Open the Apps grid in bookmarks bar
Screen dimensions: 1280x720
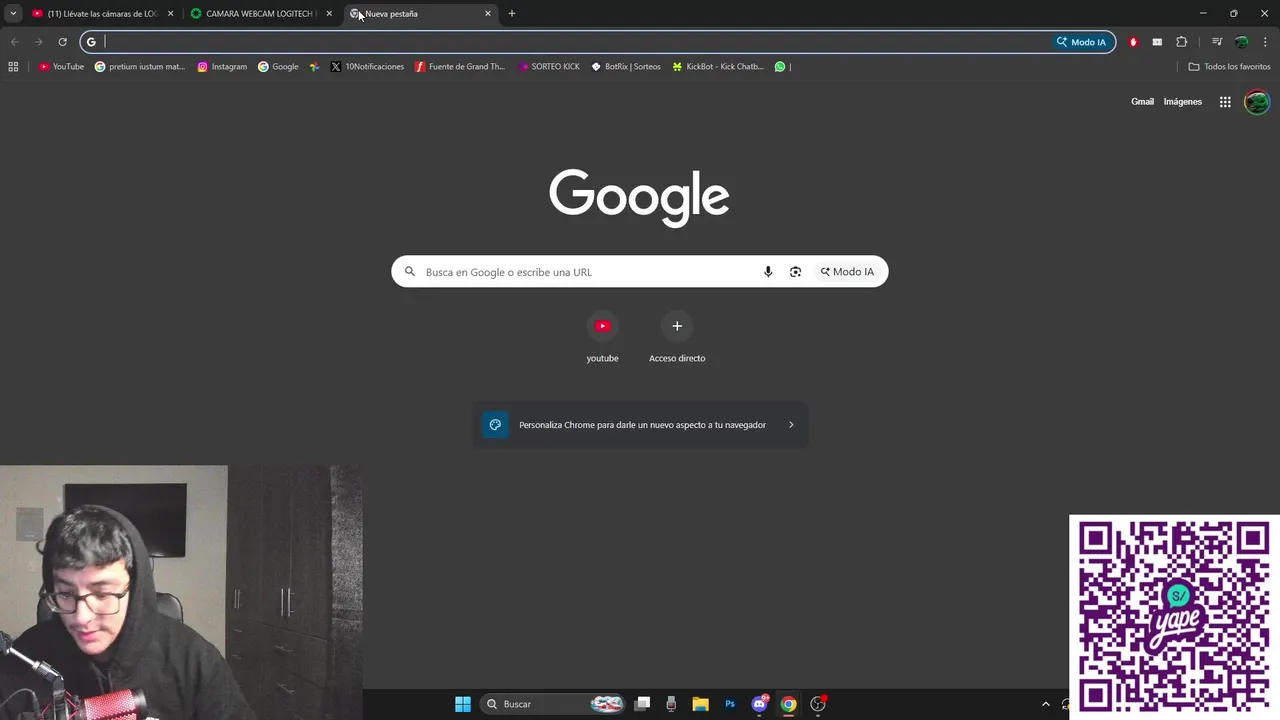tap(13, 67)
